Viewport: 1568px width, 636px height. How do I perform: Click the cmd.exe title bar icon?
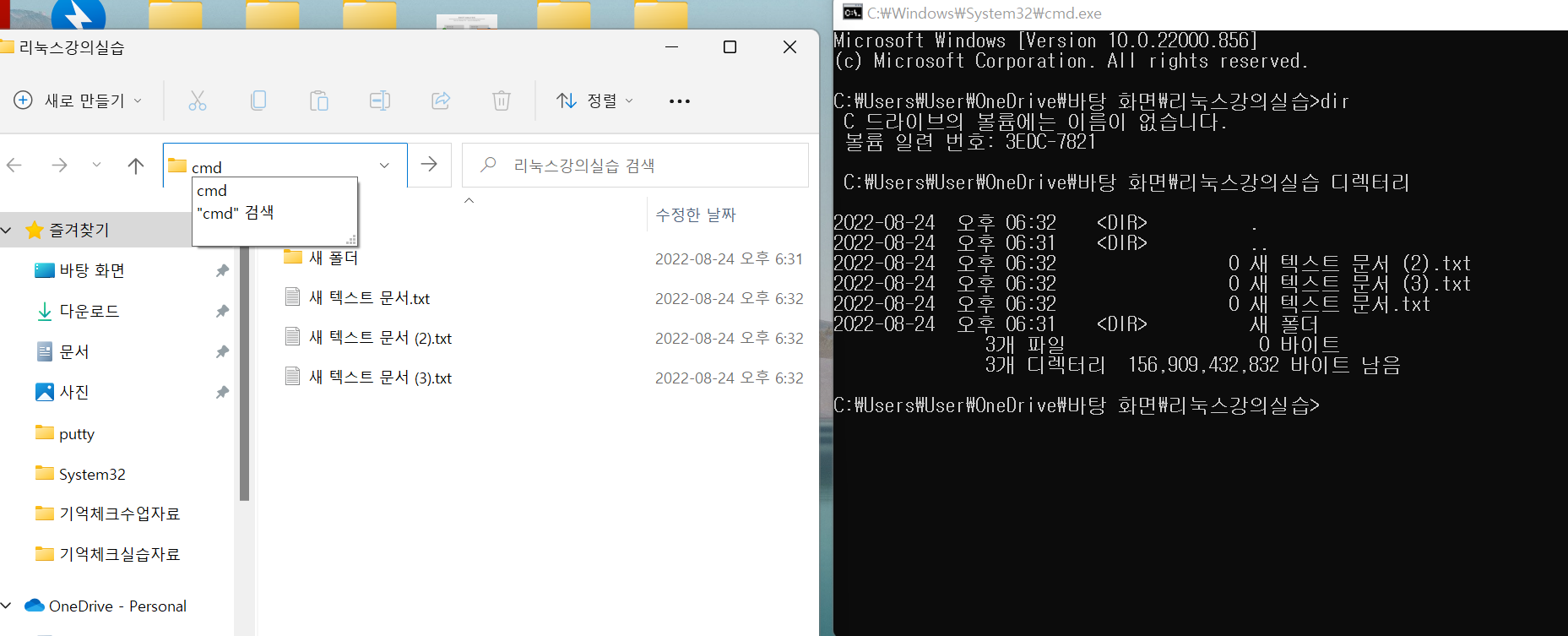852,13
